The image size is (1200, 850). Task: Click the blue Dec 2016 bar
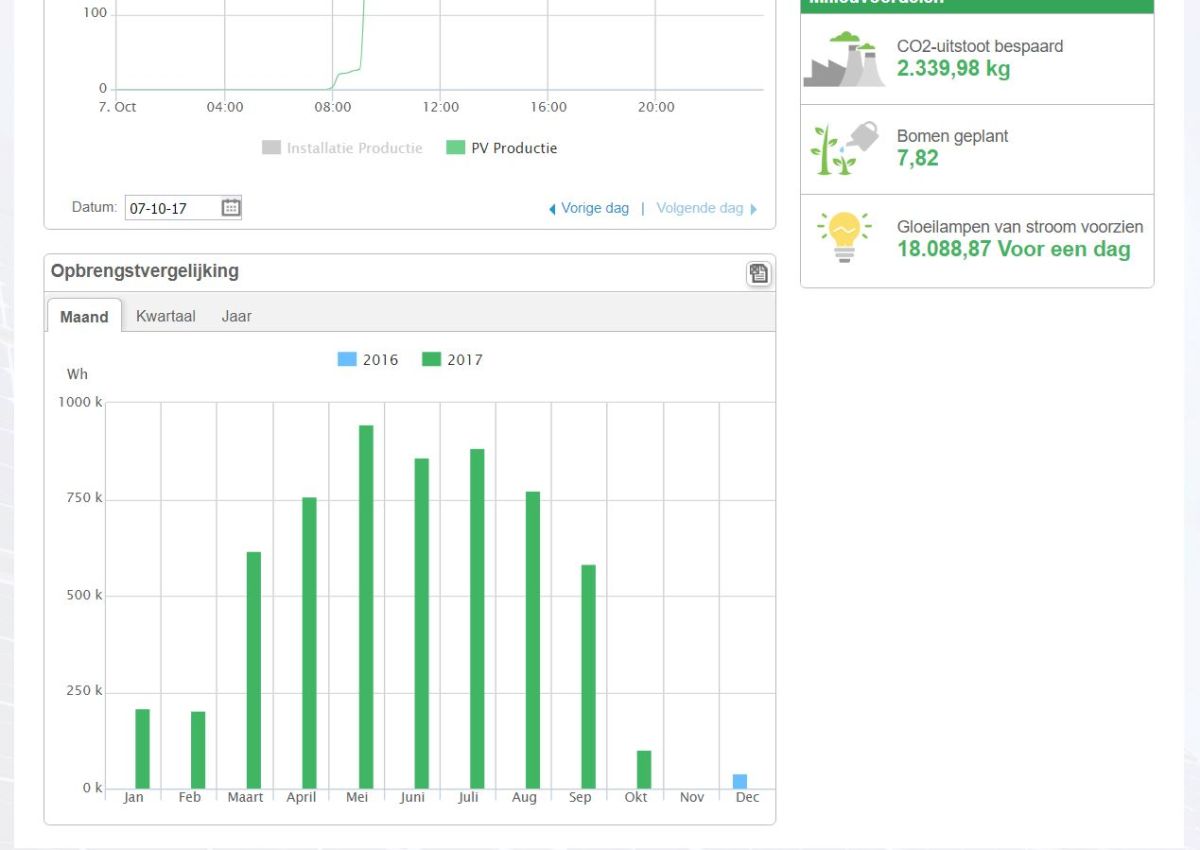pos(740,781)
